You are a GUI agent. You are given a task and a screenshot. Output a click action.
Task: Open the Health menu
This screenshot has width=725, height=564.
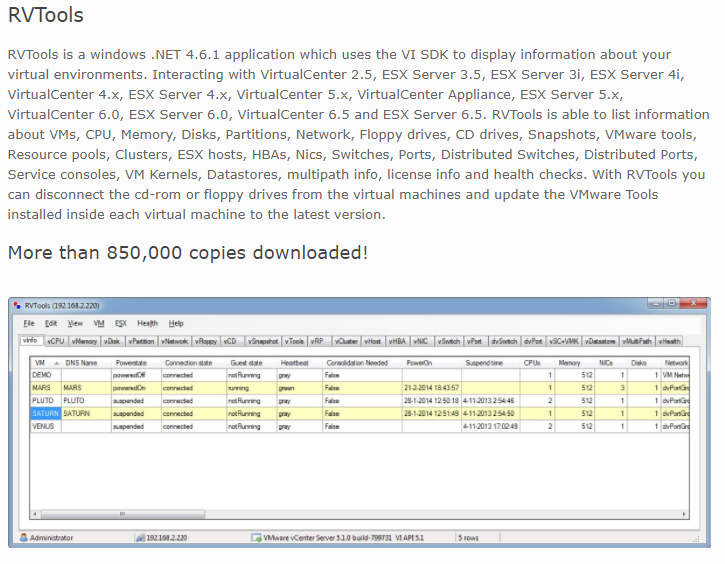[147, 323]
